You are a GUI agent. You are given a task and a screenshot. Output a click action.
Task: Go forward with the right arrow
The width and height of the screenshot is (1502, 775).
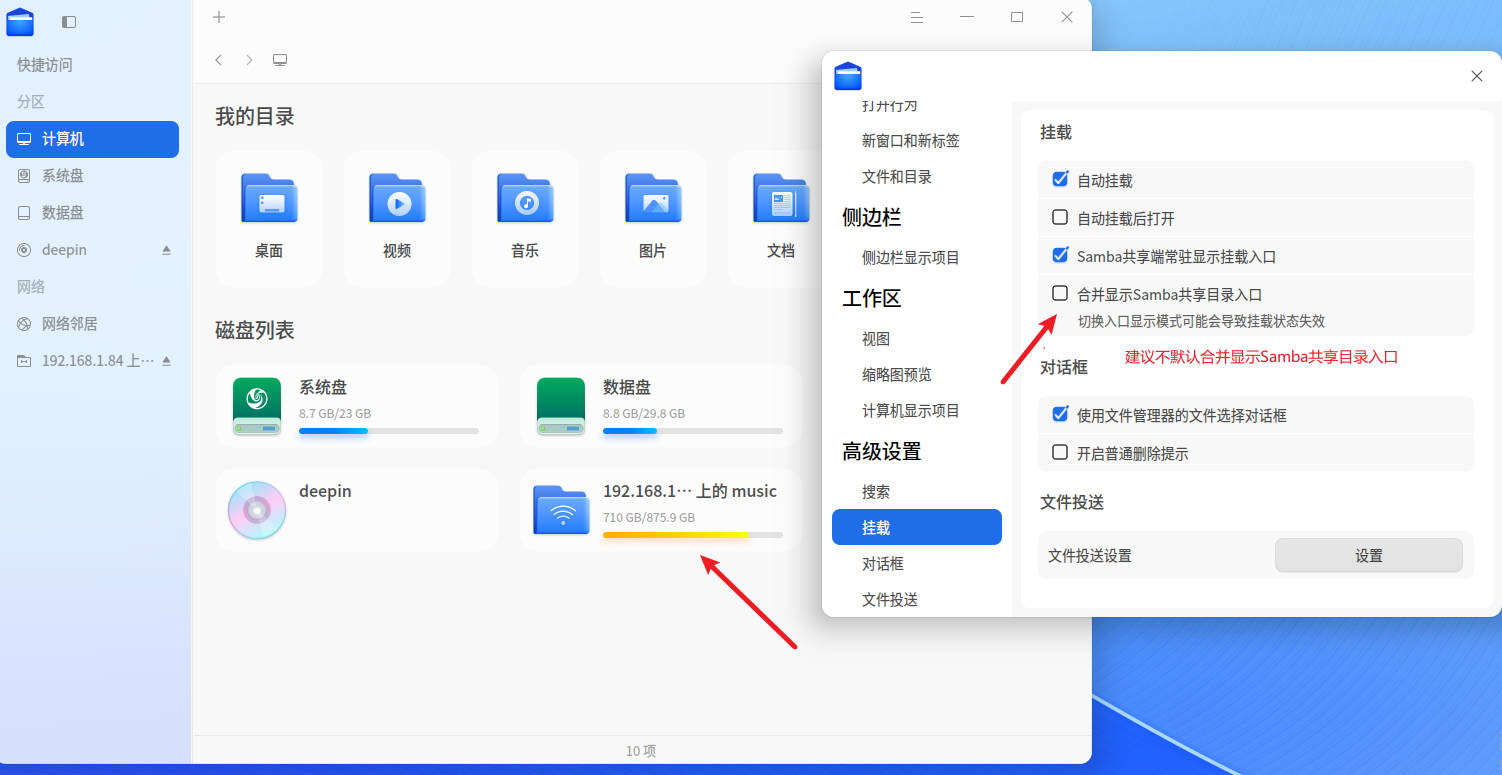click(x=249, y=60)
